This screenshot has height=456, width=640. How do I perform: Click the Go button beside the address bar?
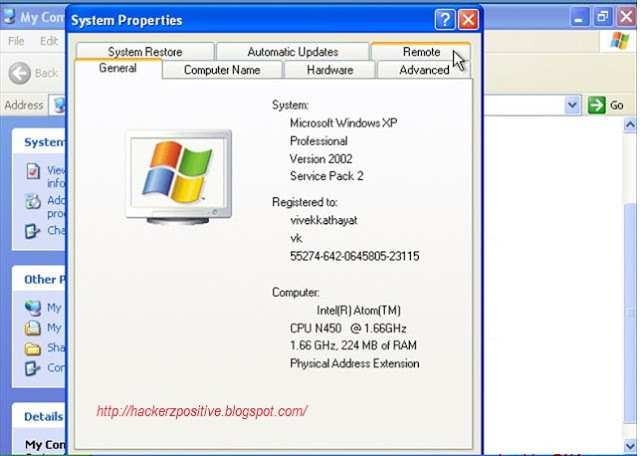pyautogui.click(x=606, y=105)
